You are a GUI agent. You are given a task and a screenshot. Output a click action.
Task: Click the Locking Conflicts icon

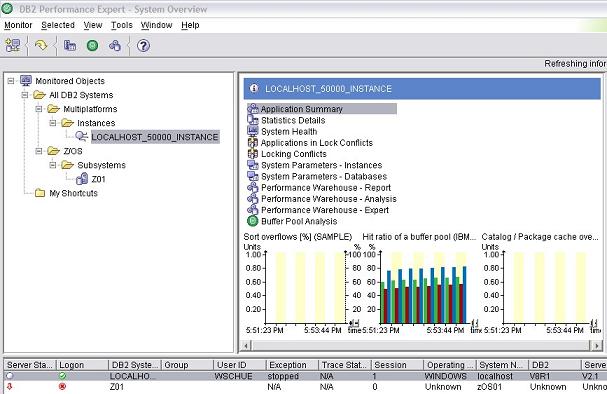click(253, 154)
